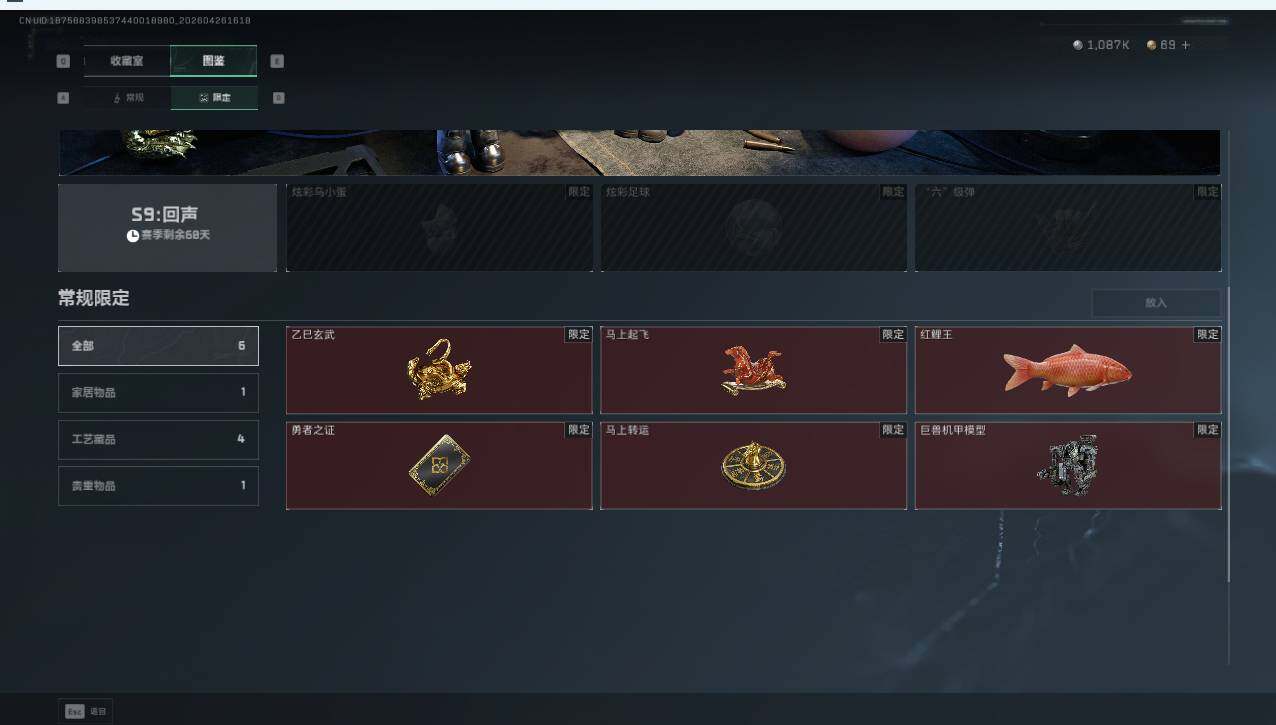Select the 马上起飞 red horse item
The height and width of the screenshot is (725, 1276).
pyautogui.click(x=753, y=370)
